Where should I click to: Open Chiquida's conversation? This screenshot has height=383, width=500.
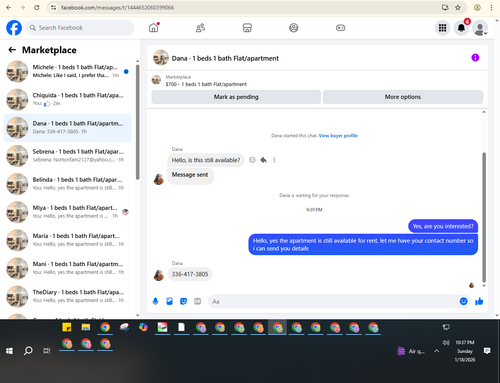tap(67, 99)
